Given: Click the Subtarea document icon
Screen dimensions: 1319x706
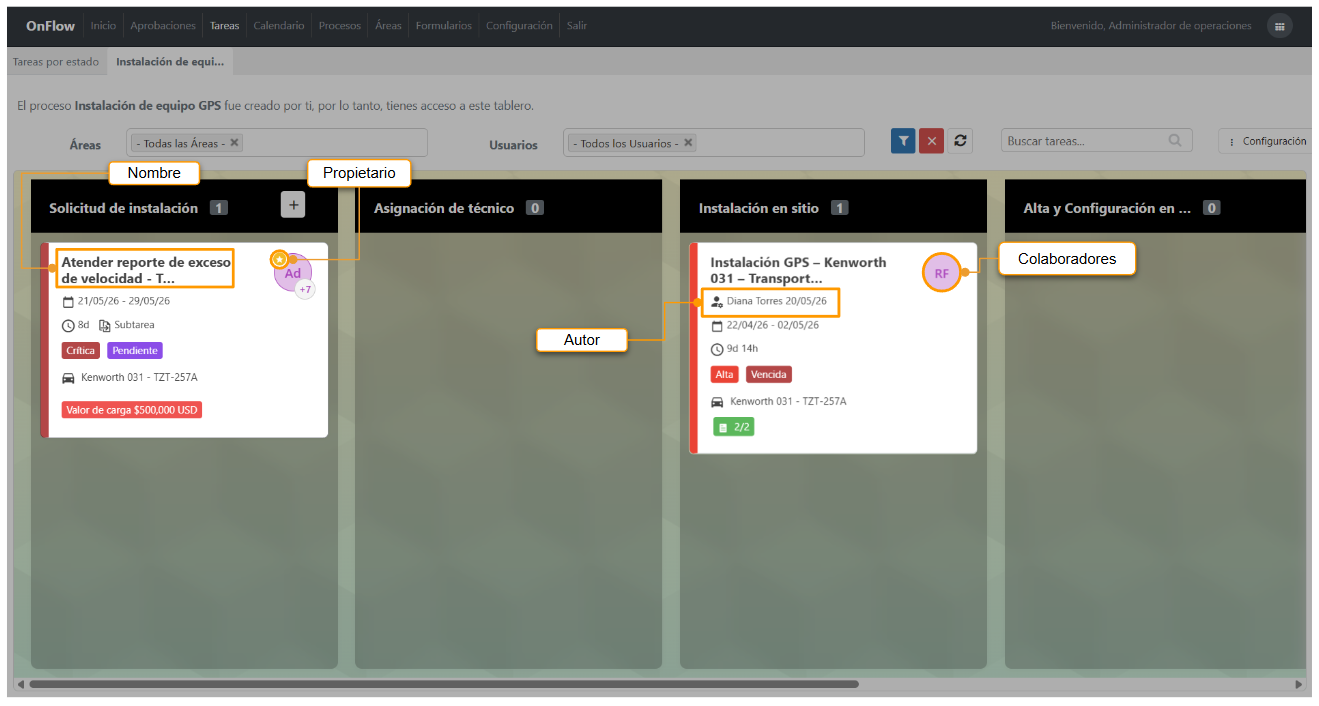Looking at the screenshot, I should [104, 325].
